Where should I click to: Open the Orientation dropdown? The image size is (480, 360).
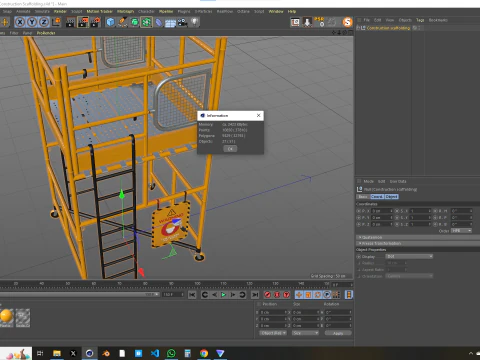pos(409,276)
